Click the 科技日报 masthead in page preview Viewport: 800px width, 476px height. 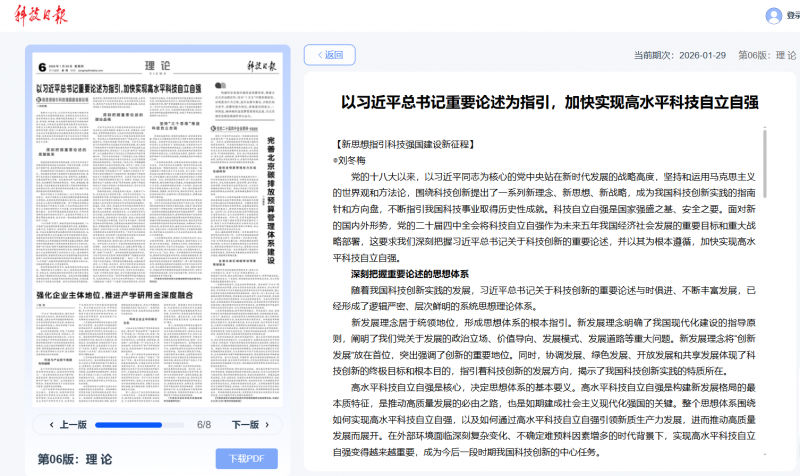[x=265, y=66]
